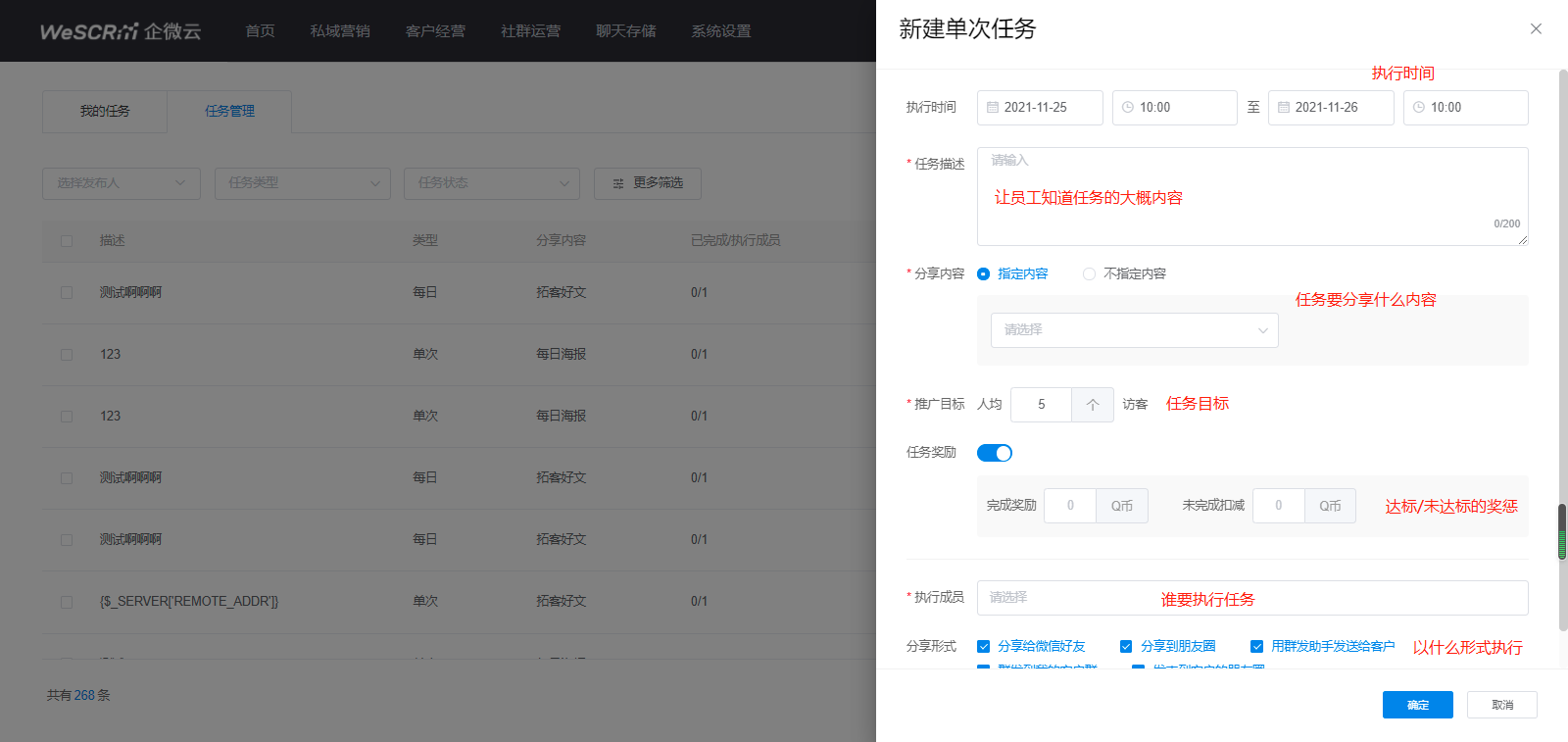Click the 取消 button
This screenshot has width=1568, height=742.
1501,705
